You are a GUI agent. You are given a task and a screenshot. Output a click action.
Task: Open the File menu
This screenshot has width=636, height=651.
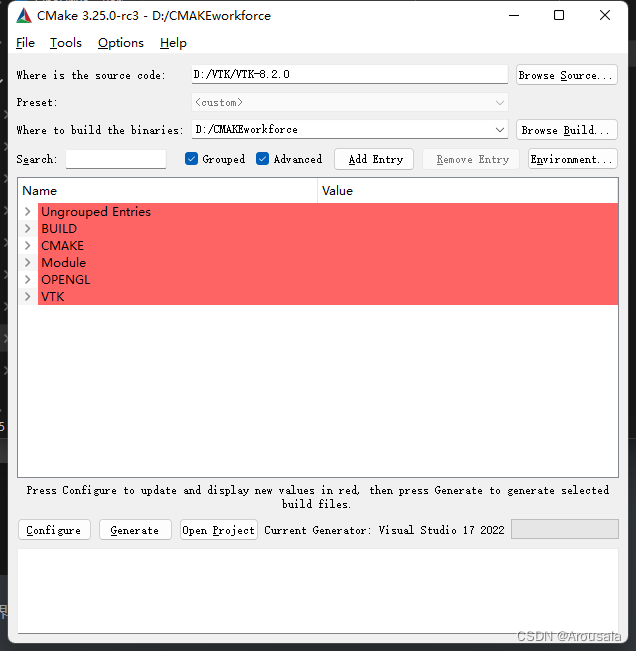coord(25,43)
